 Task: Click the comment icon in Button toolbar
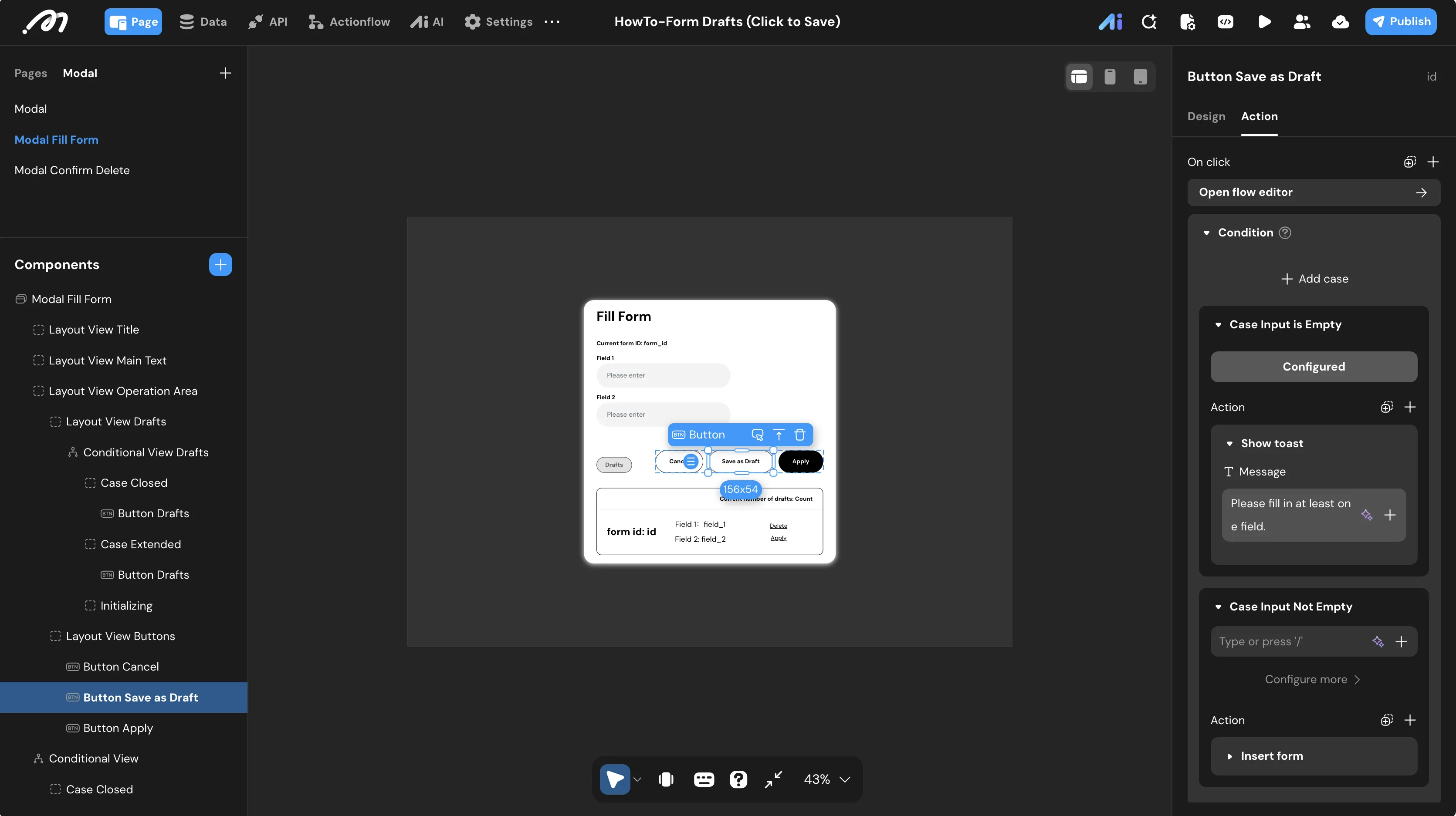click(757, 435)
